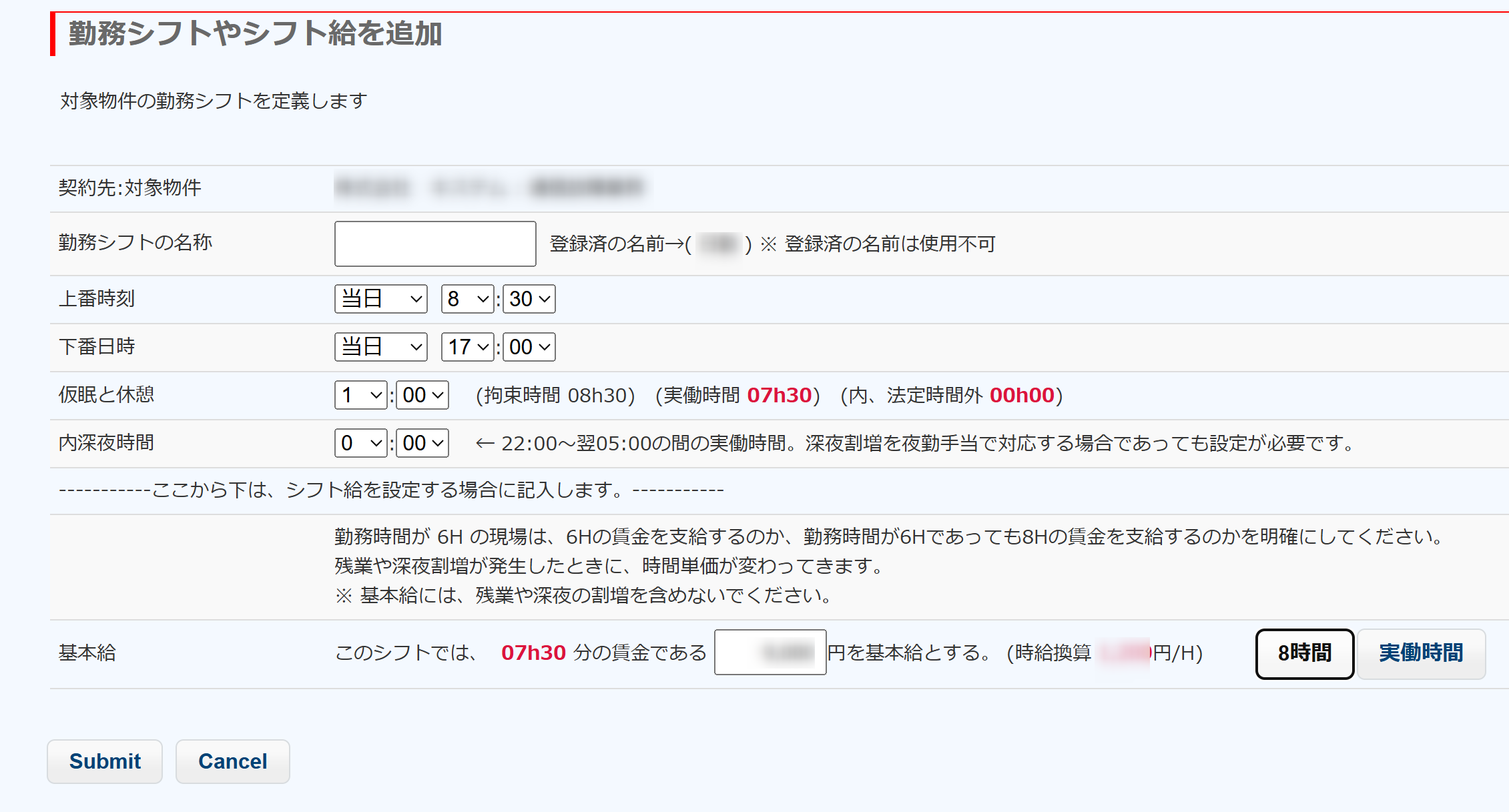Click the red 実働時間 07h30 value
1509x812 pixels.
pos(779,395)
